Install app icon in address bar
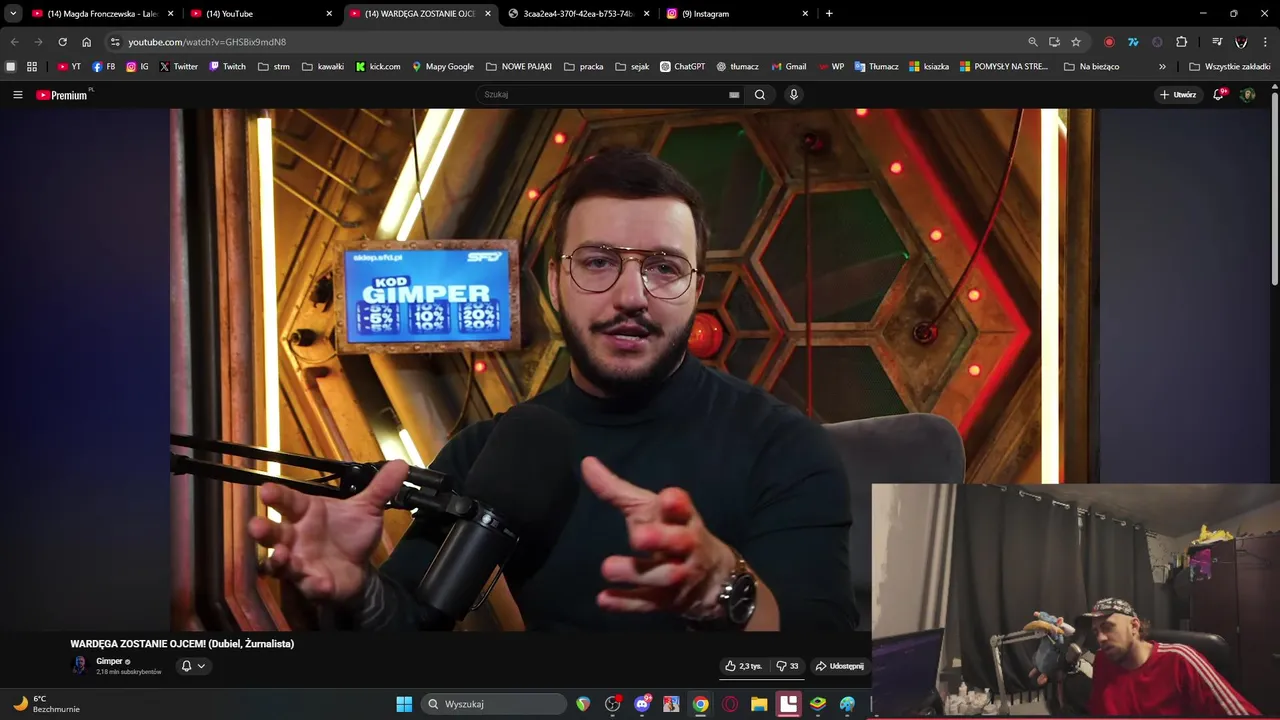This screenshot has width=1280, height=720. pyautogui.click(x=1054, y=42)
